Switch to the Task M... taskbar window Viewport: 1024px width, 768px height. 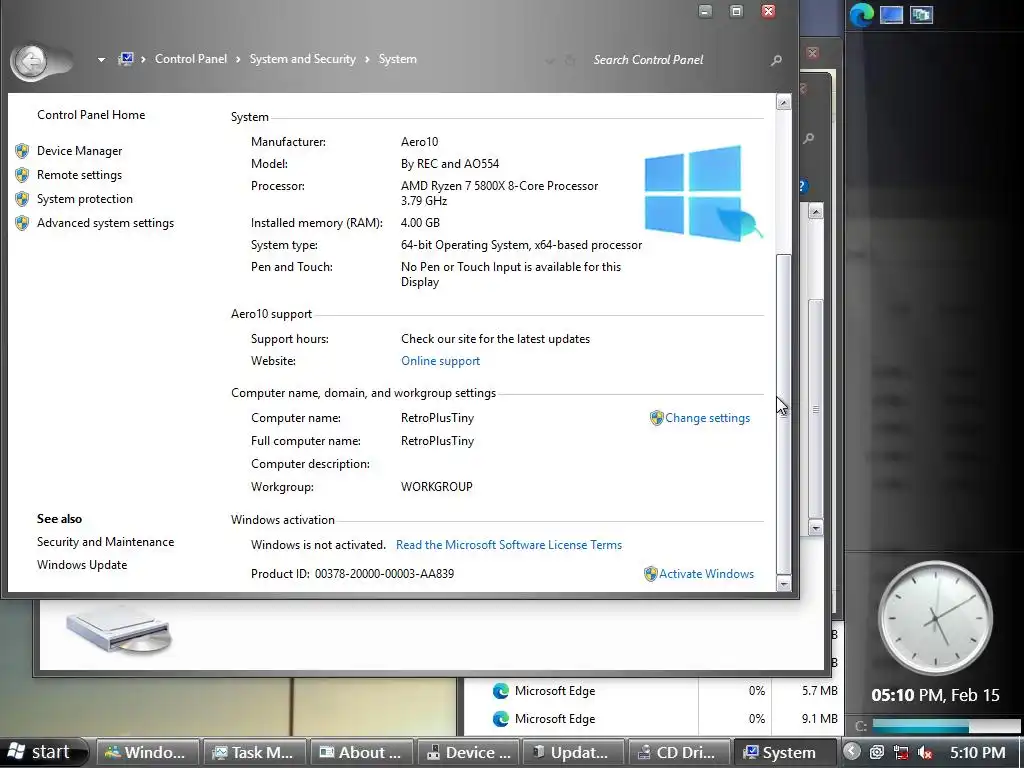tap(255, 753)
